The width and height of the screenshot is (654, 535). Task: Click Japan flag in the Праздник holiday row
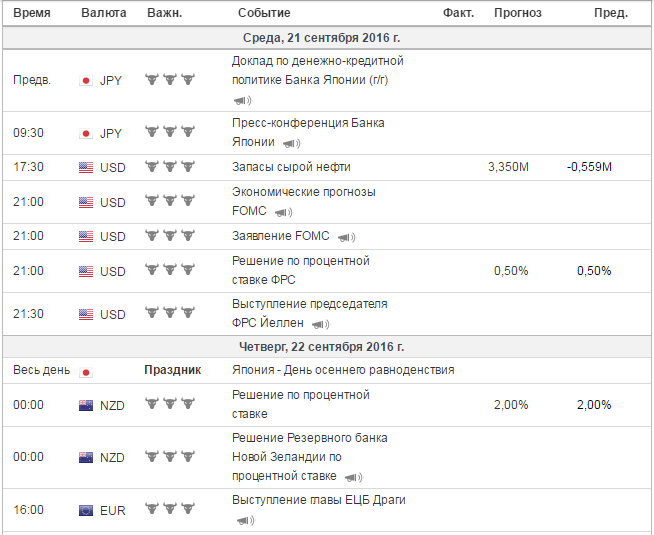click(x=86, y=372)
